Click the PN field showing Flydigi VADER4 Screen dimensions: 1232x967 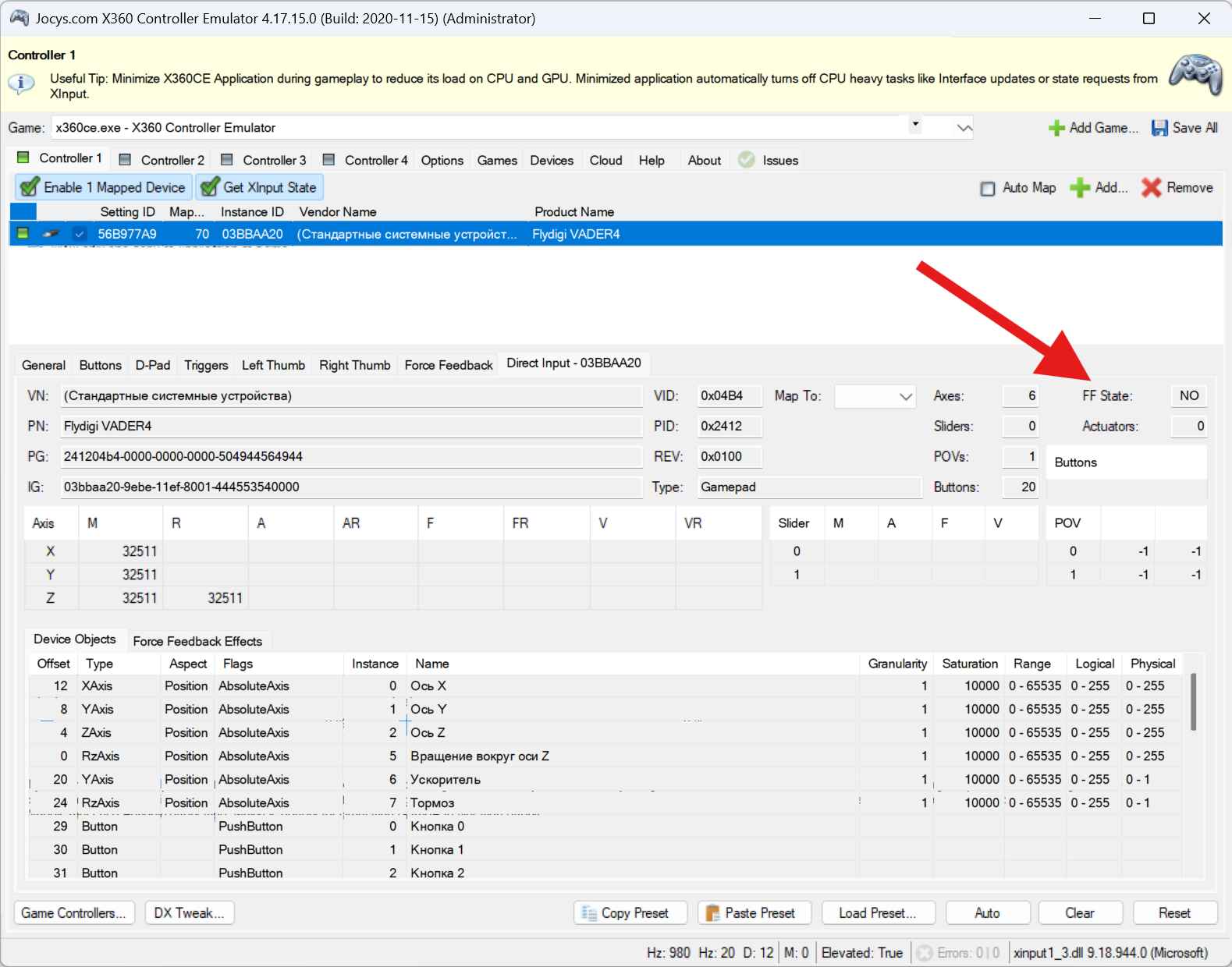[351, 427]
